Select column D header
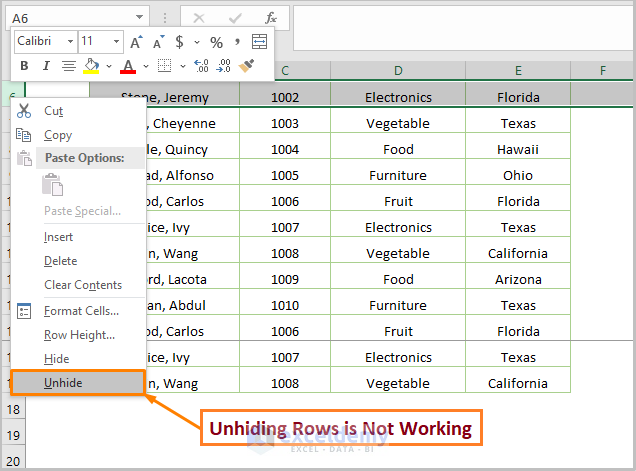The image size is (636, 471). (x=398, y=71)
